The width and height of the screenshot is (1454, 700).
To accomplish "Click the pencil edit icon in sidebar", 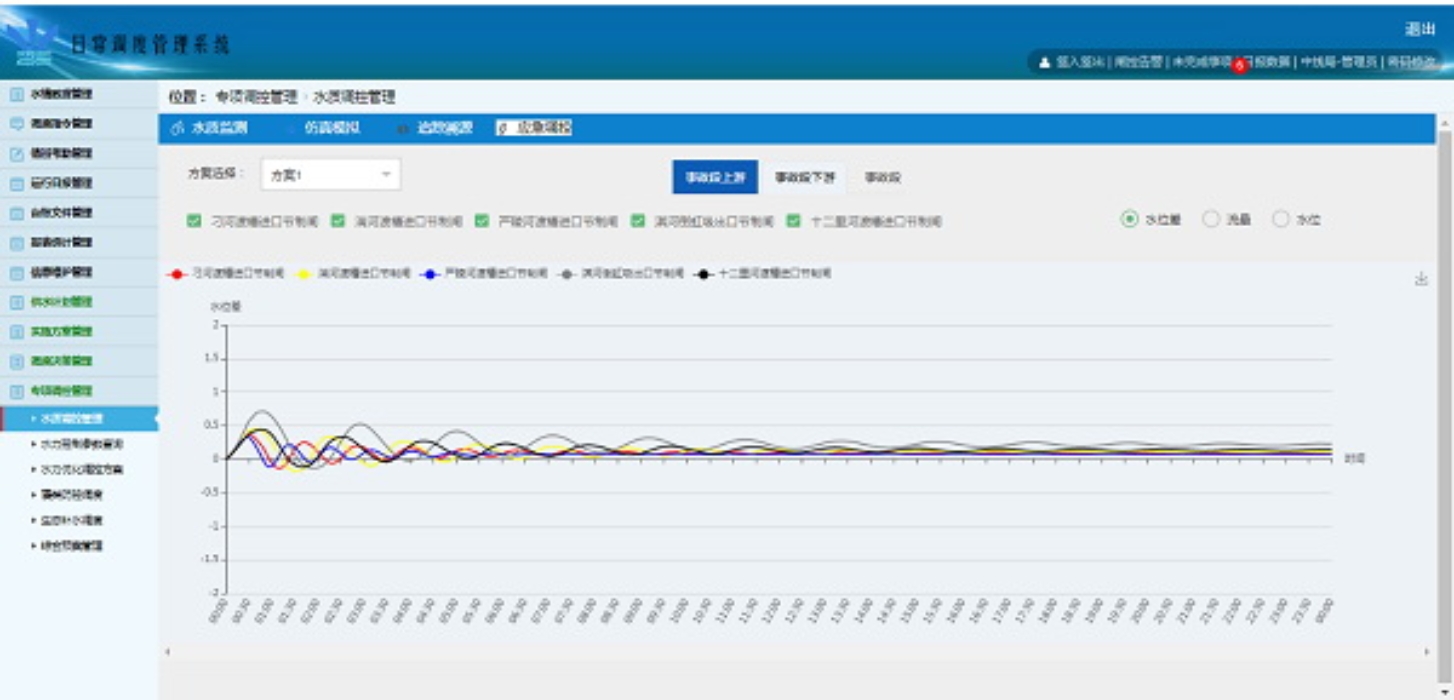I will 16,154.
